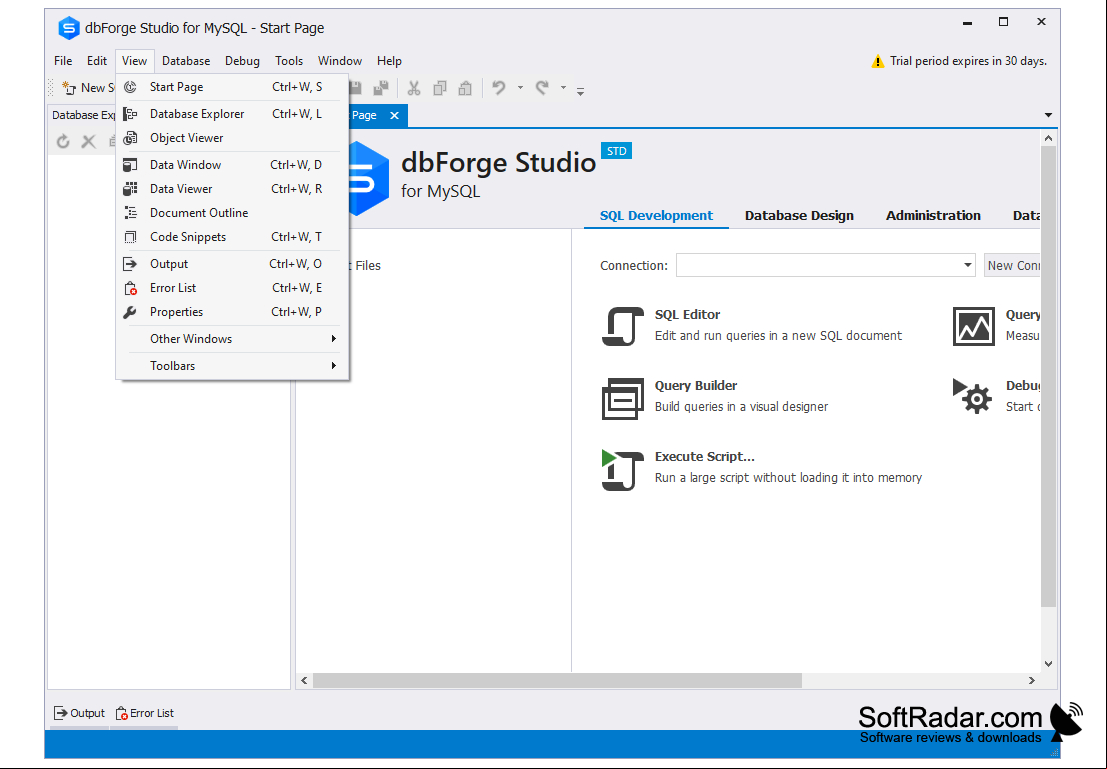Click the Cut scissors toolbar icon
1107x769 pixels.
[x=414, y=88]
